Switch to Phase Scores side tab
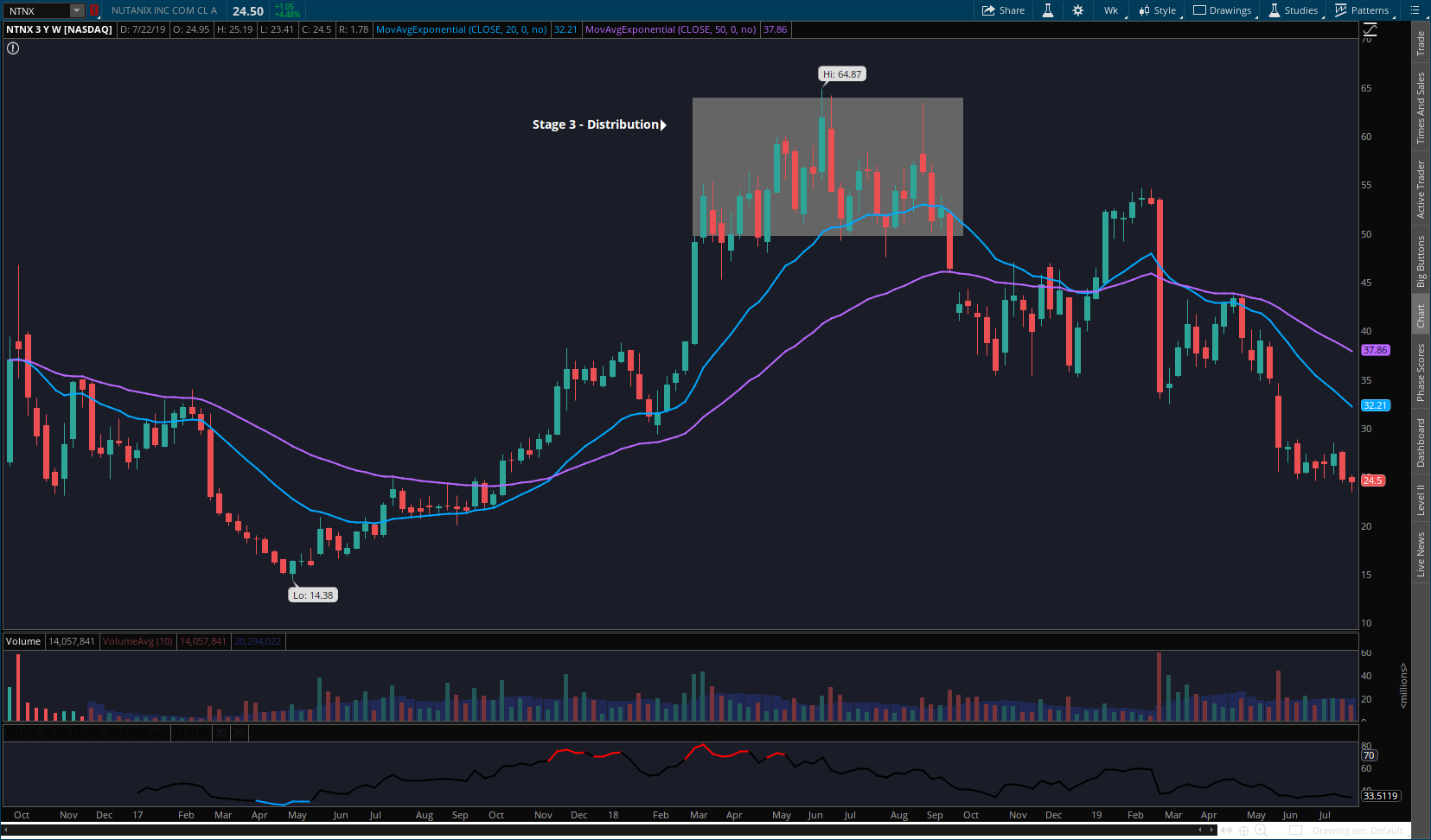Screen dimensions: 1431x840 click(x=1421, y=372)
